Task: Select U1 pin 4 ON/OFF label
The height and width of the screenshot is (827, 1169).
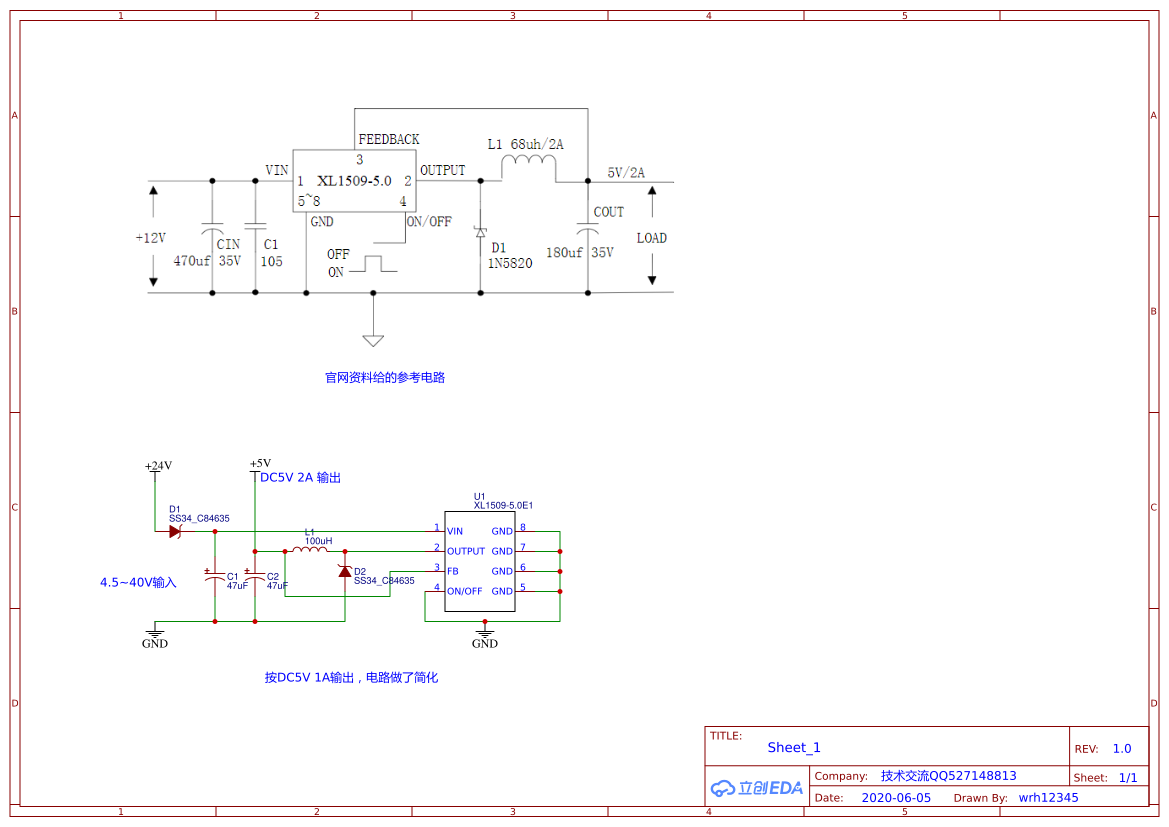Action: point(464,591)
